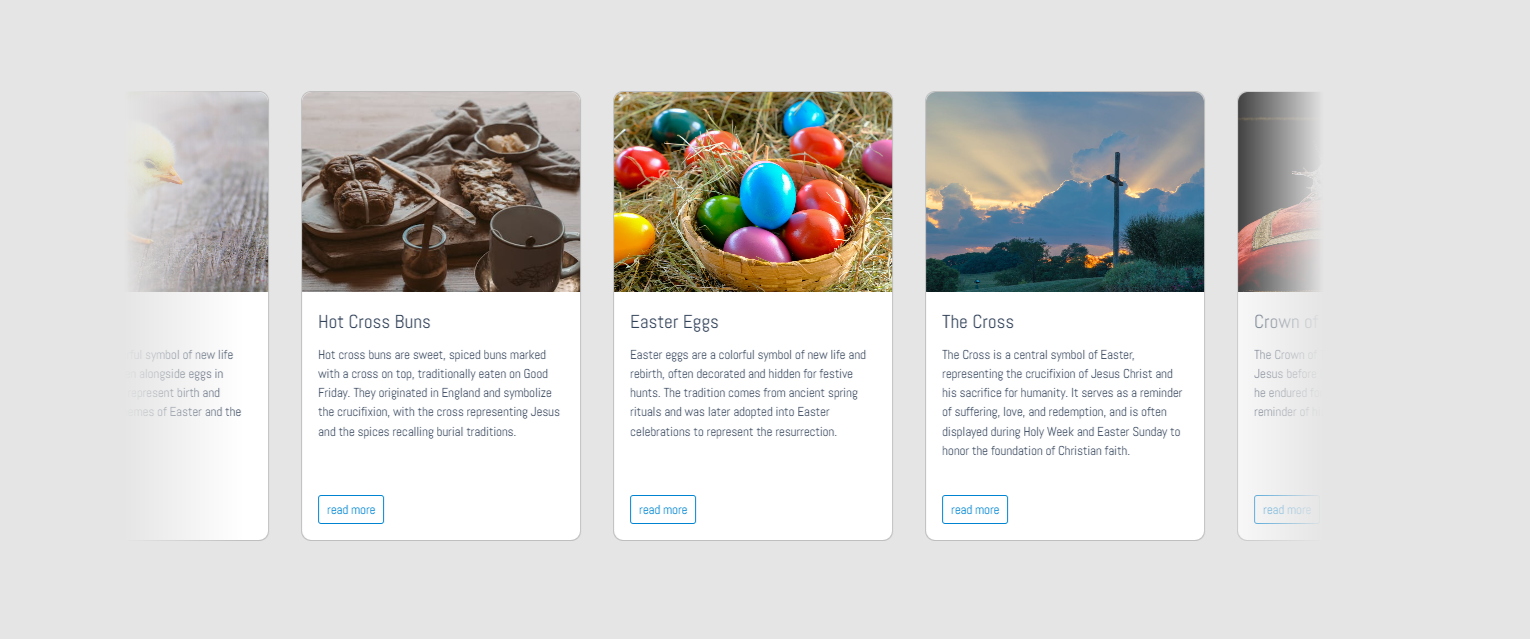
Task: Select the Easter Eggs card title
Action: pyautogui.click(x=674, y=322)
